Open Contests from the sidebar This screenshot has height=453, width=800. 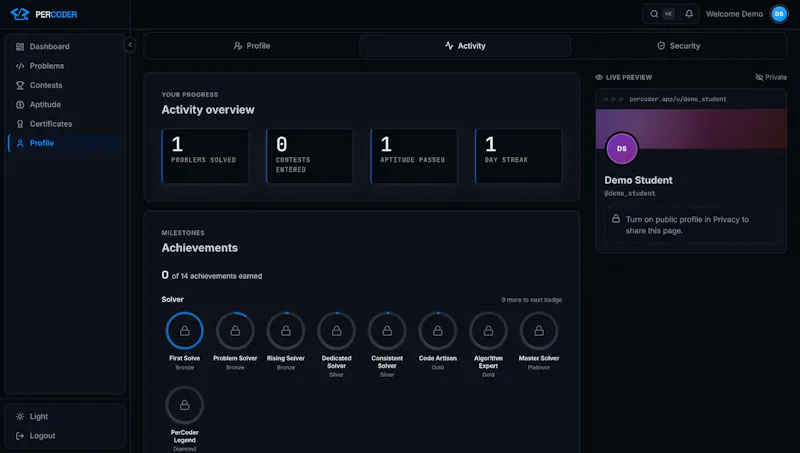tap(66, 86)
